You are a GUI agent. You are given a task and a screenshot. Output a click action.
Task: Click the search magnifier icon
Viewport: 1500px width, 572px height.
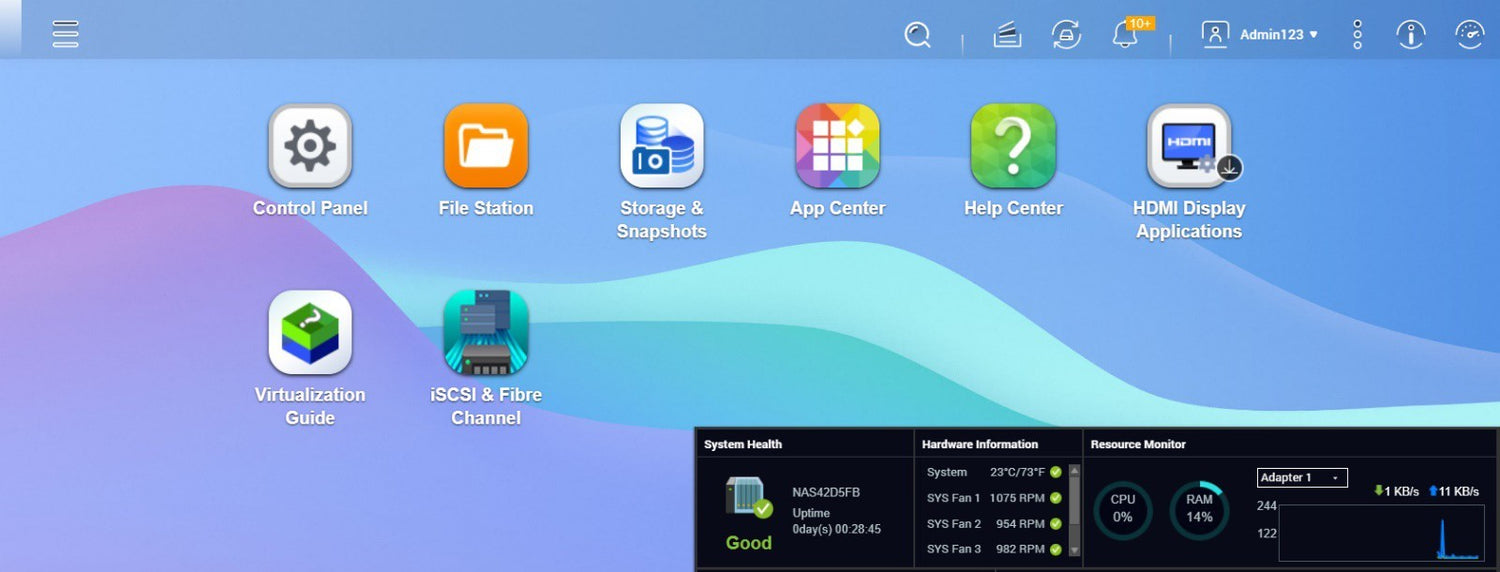[x=917, y=35]
